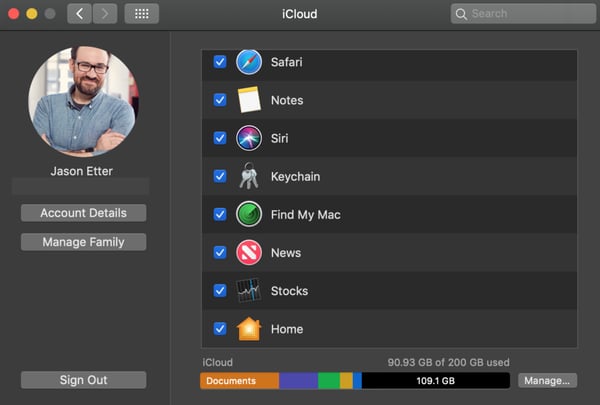Click the Siri label text
This screenshot has width=600, height=405.
[x=280, y=138]
